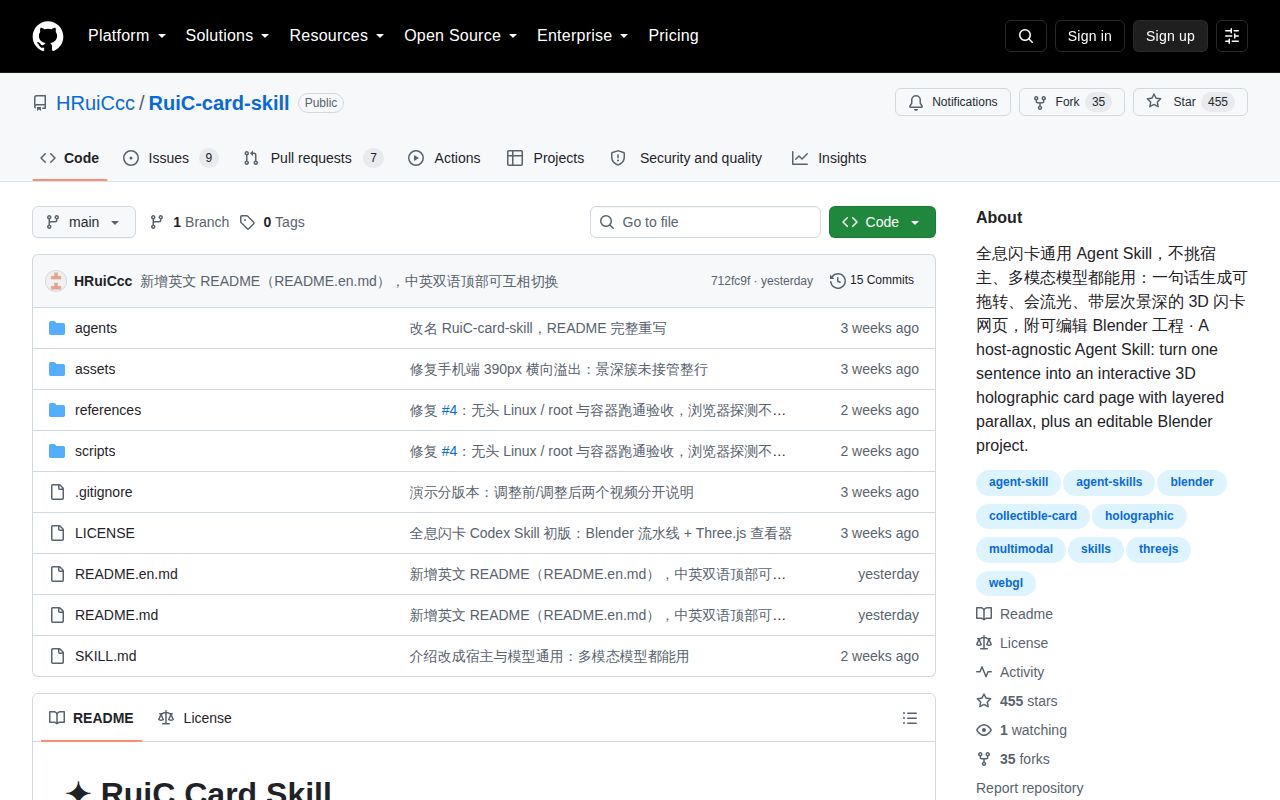This screenshot has height=800, width=1280.
Task: View repository Activity
Action: 1011,672
